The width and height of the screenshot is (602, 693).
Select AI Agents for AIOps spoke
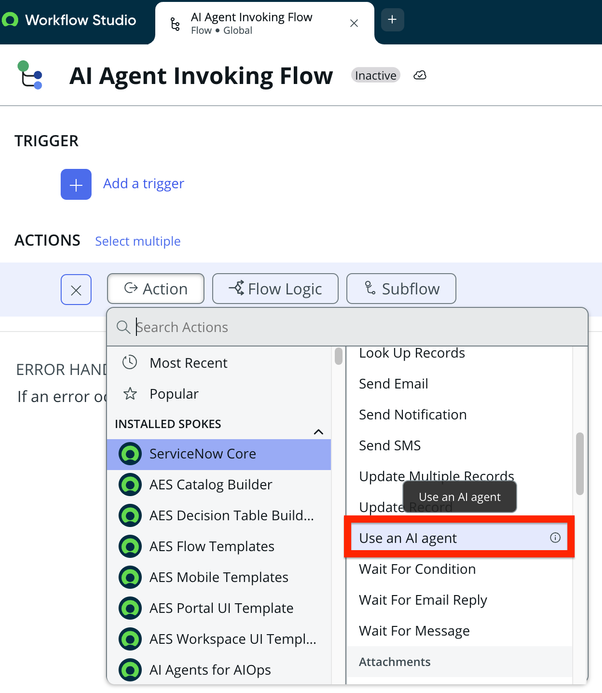pos(219,670)
